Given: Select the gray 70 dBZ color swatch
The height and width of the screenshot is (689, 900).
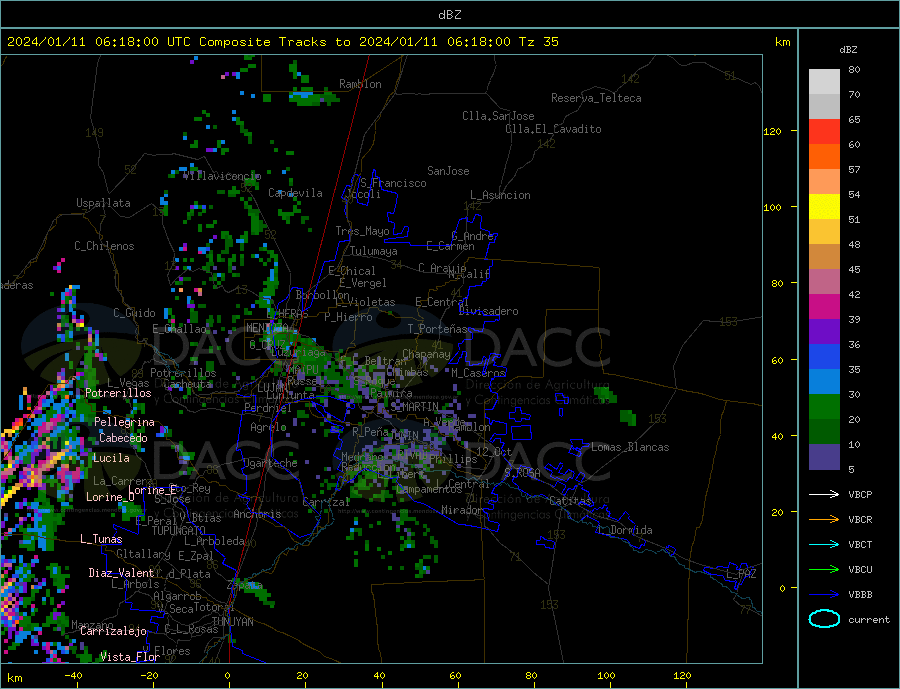Looking at the screenshot, I should pos(824,106).
